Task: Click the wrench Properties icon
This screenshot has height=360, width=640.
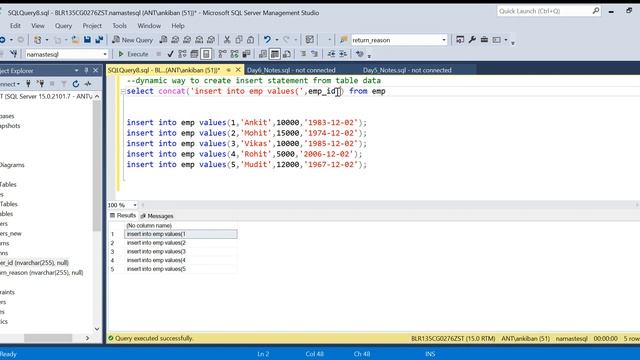Action: click(x=472, y=40)
